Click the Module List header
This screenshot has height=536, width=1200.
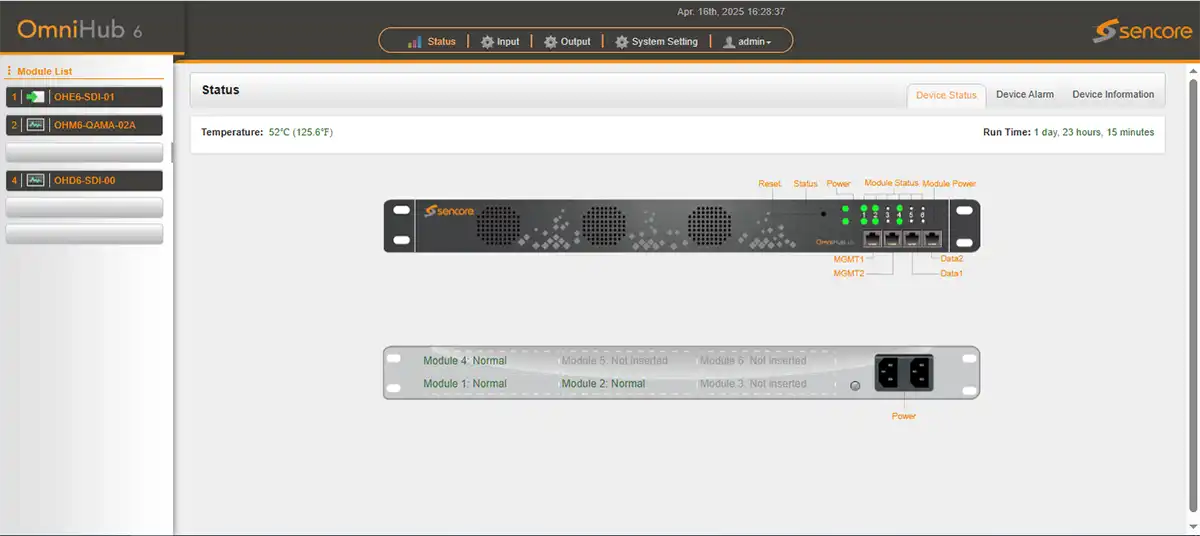click(x=45, y=71)
